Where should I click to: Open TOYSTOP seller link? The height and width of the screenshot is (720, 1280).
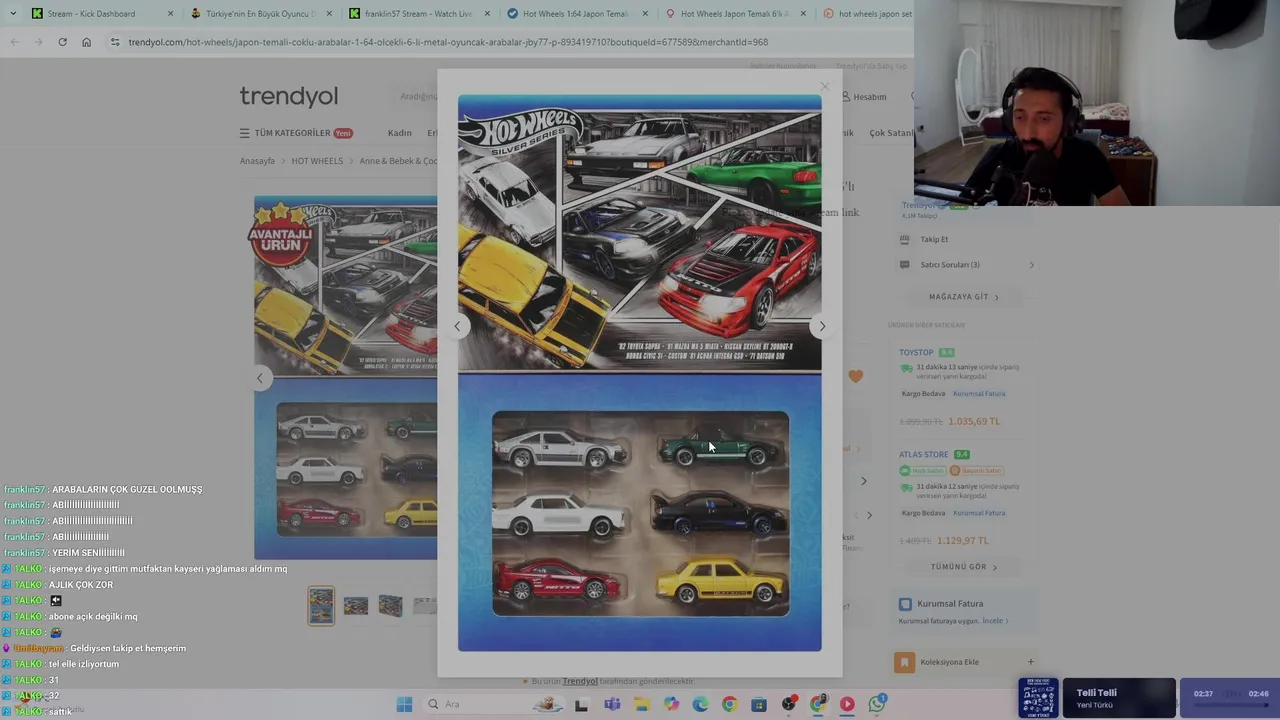916,352
